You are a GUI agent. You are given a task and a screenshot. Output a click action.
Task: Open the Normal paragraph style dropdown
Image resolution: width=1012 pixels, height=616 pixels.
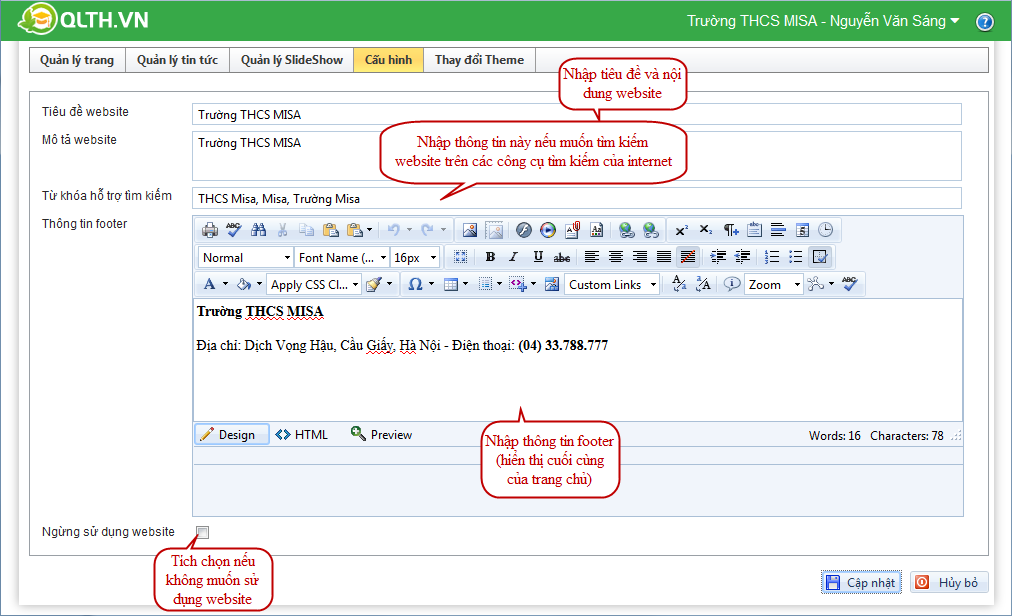(246, 257)
